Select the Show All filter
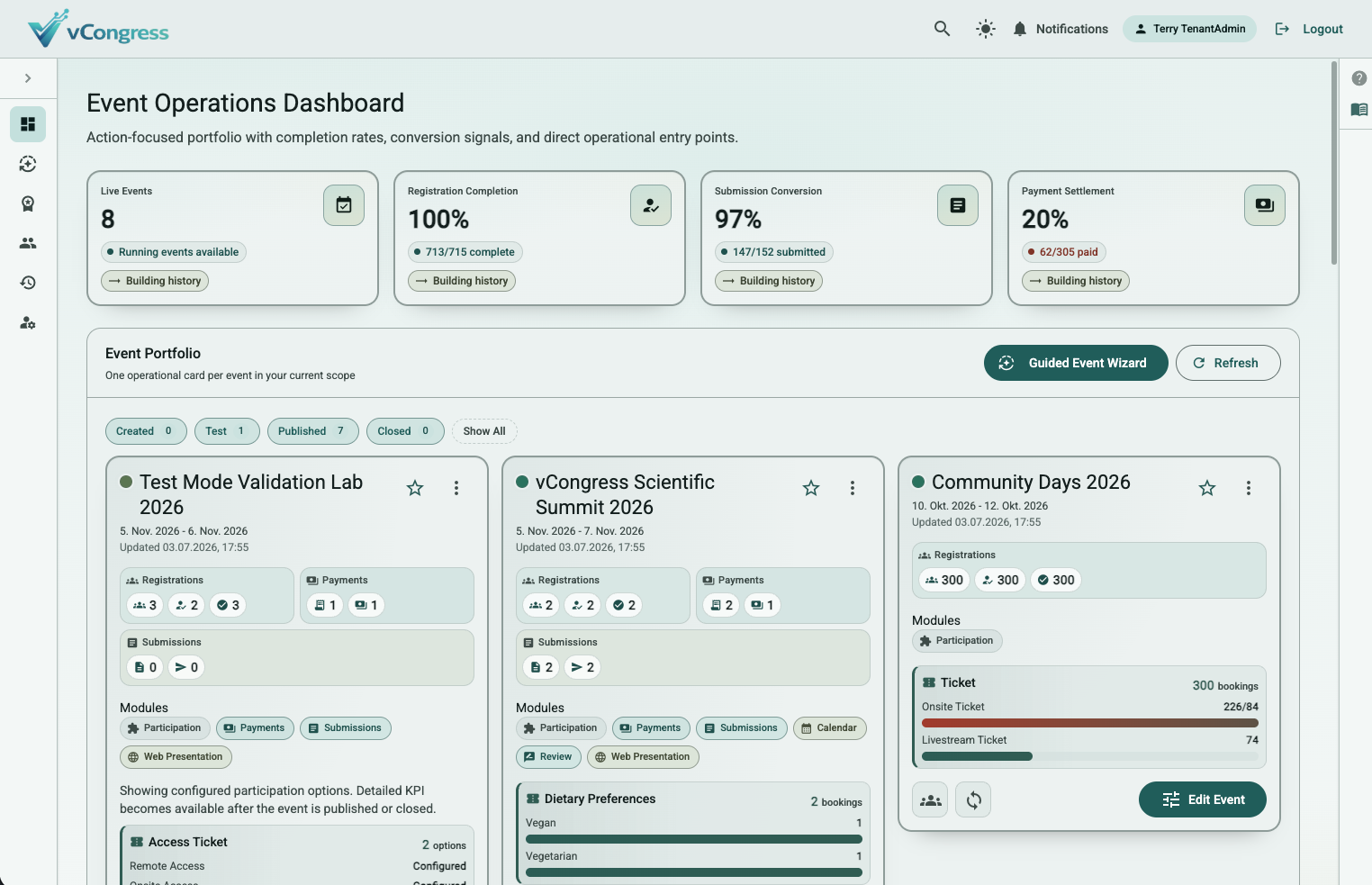The width and height of the screenshot is (1372, 885). point(484,431)
